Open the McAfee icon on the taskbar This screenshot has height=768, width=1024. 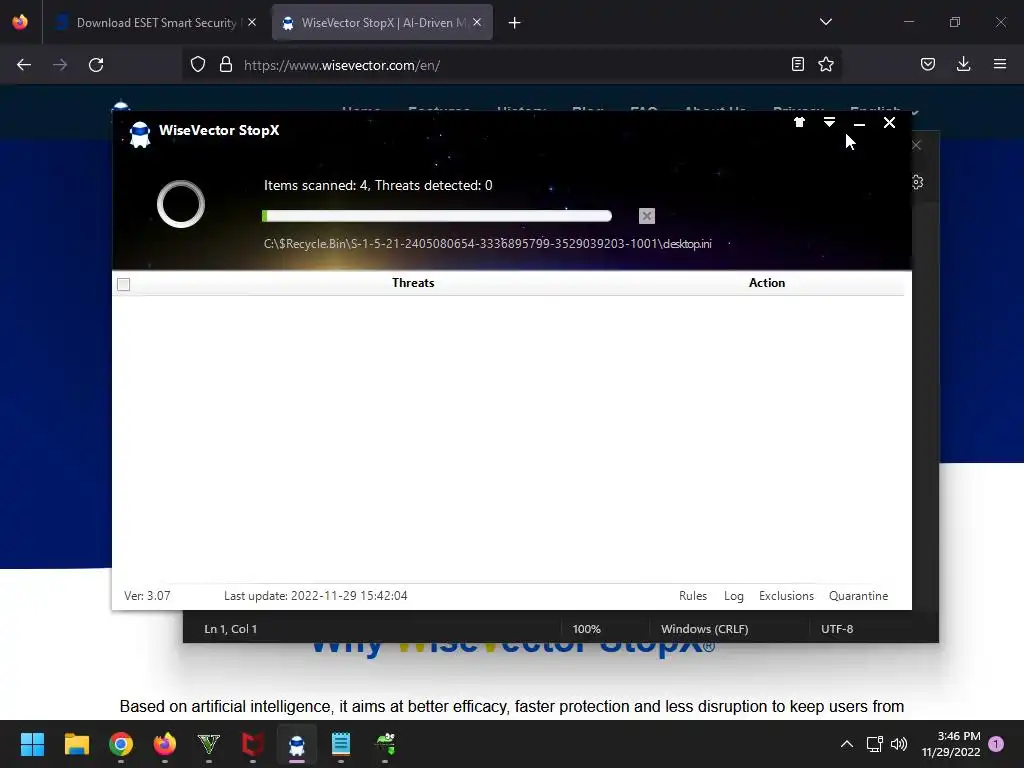253,744
